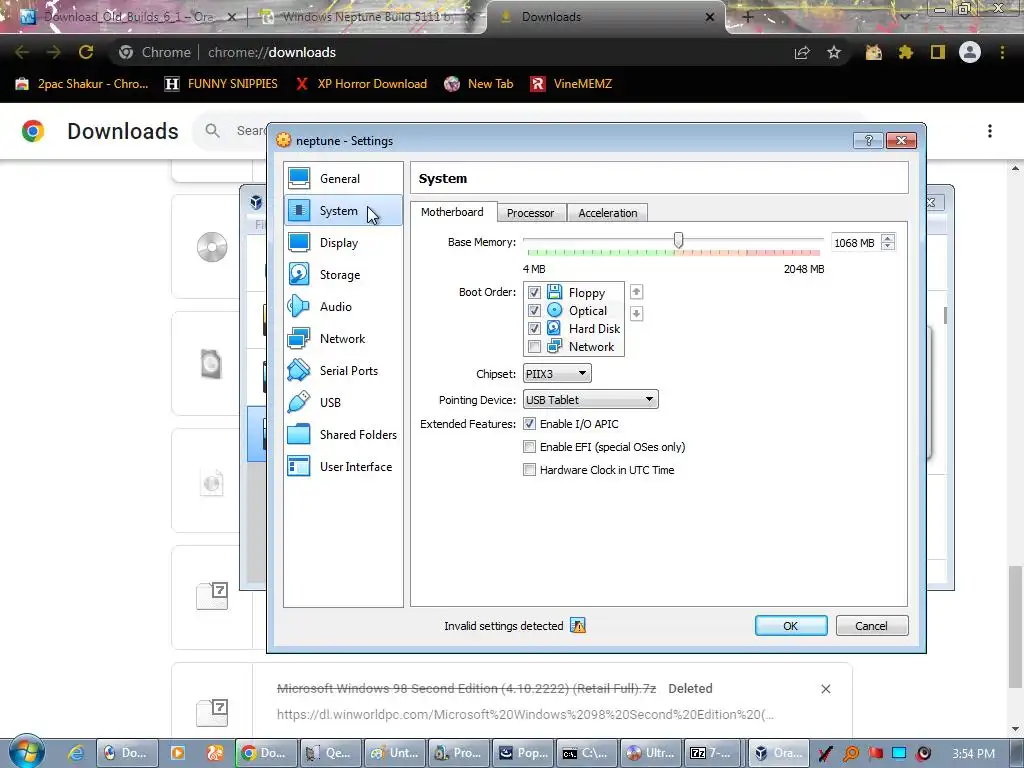Open a new browser tab plus button
The height and width of the screenshot is (768, 1024).
tap(748, 17)
